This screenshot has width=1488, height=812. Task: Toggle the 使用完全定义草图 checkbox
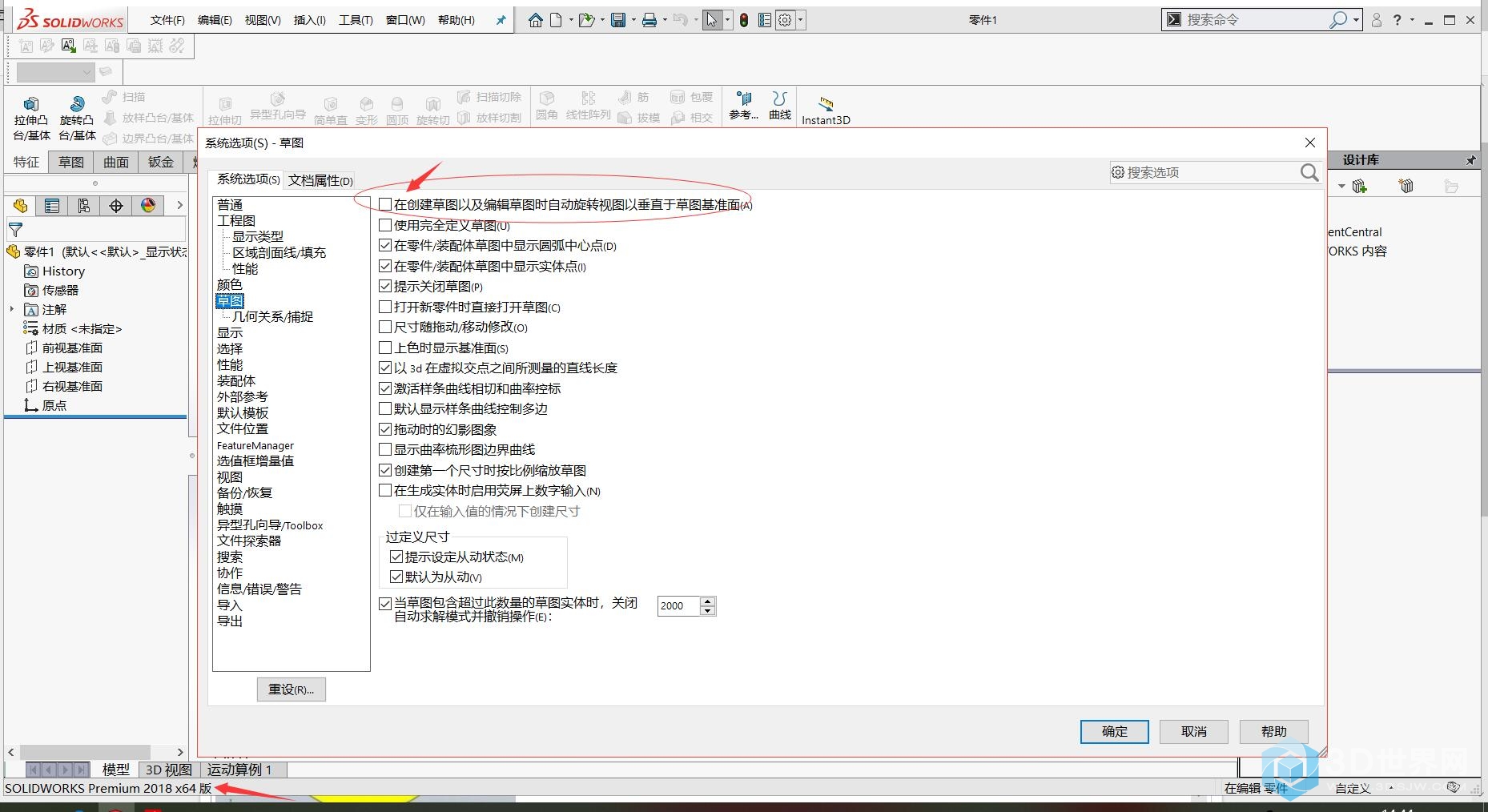coord(385,225)
